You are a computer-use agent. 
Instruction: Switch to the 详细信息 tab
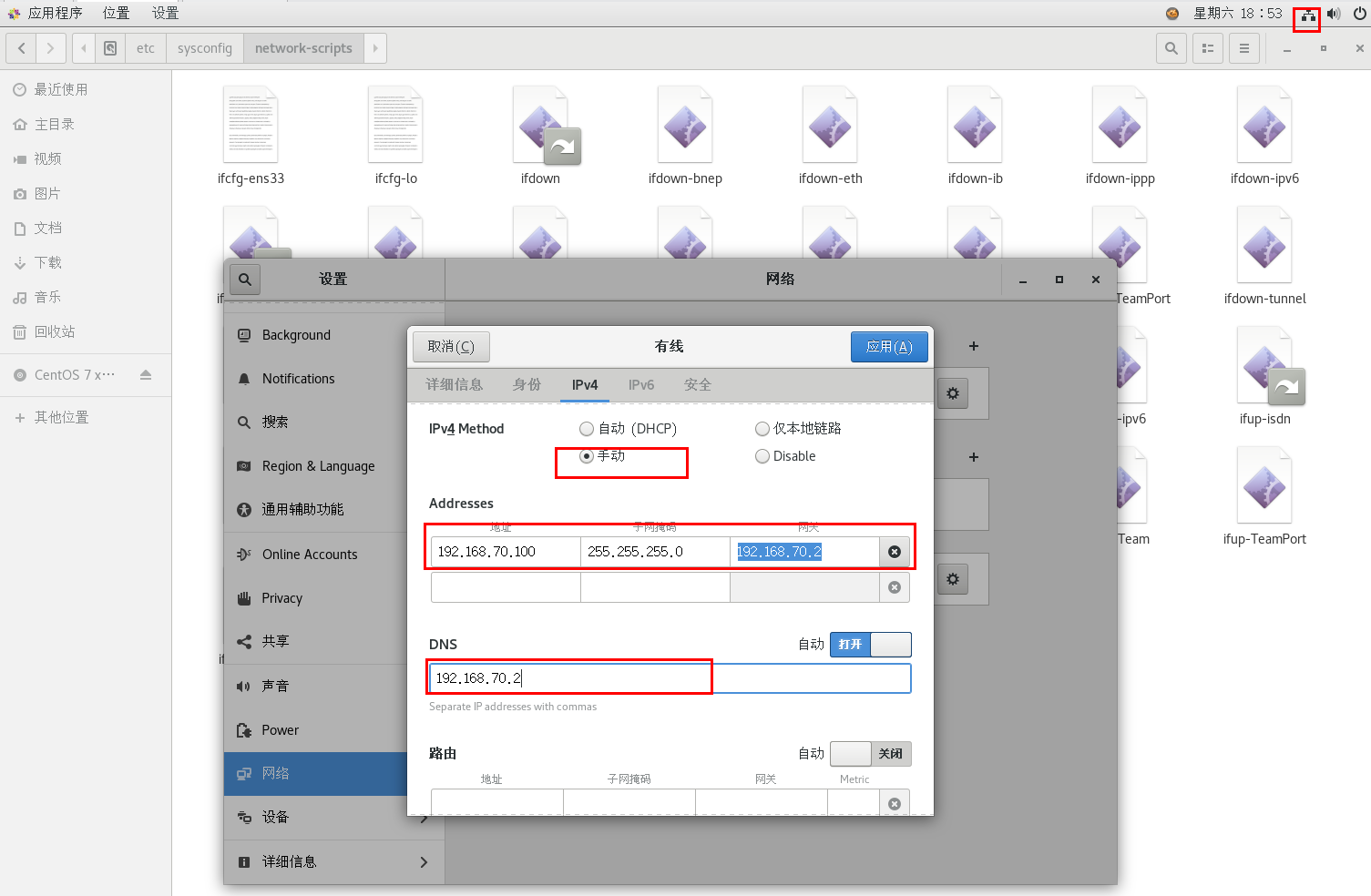[x=454, y=385]
